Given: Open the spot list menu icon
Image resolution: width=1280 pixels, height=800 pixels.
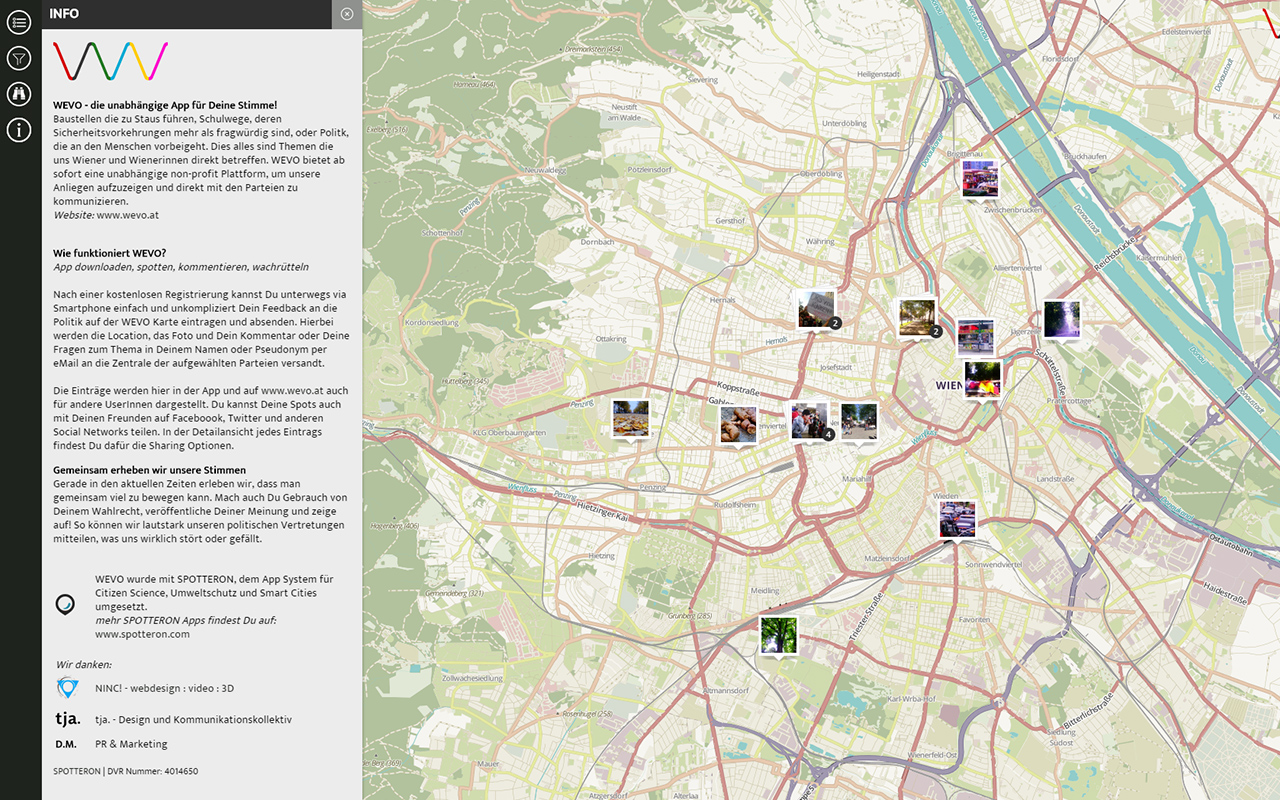Looking at the screenshot, I should coord(19,23).
